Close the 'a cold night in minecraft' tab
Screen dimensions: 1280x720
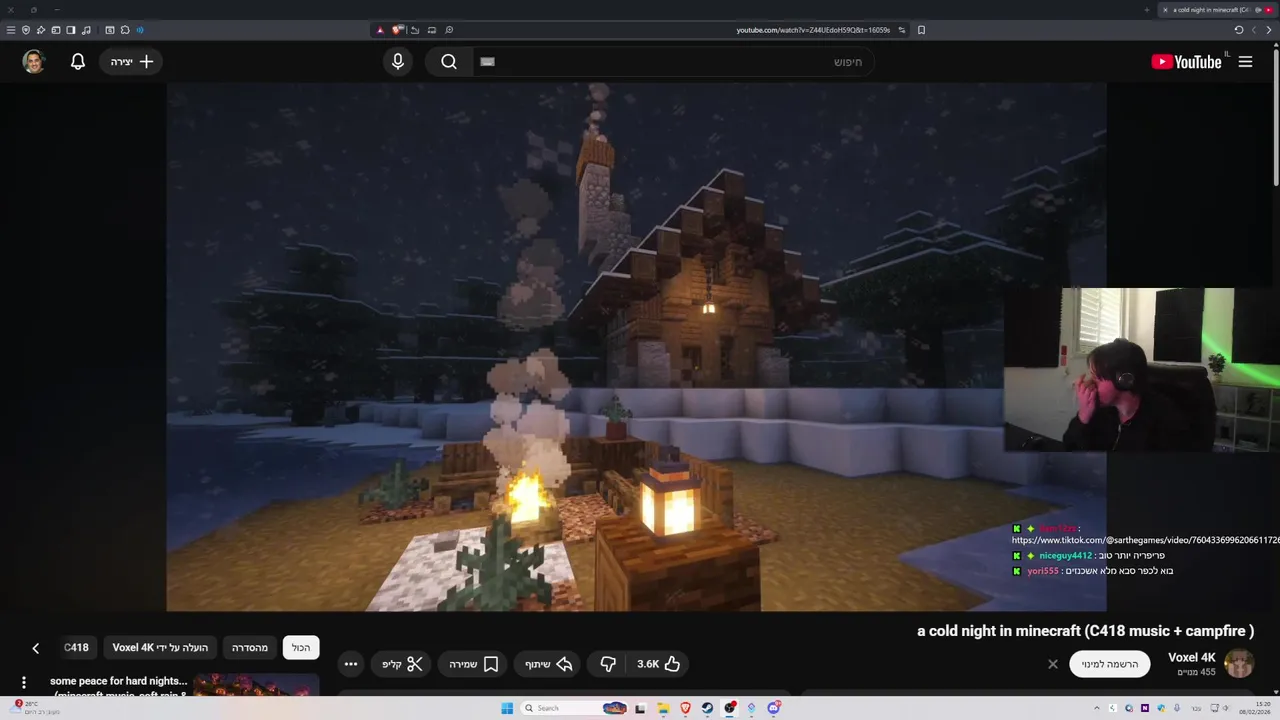click(1165, 10)
